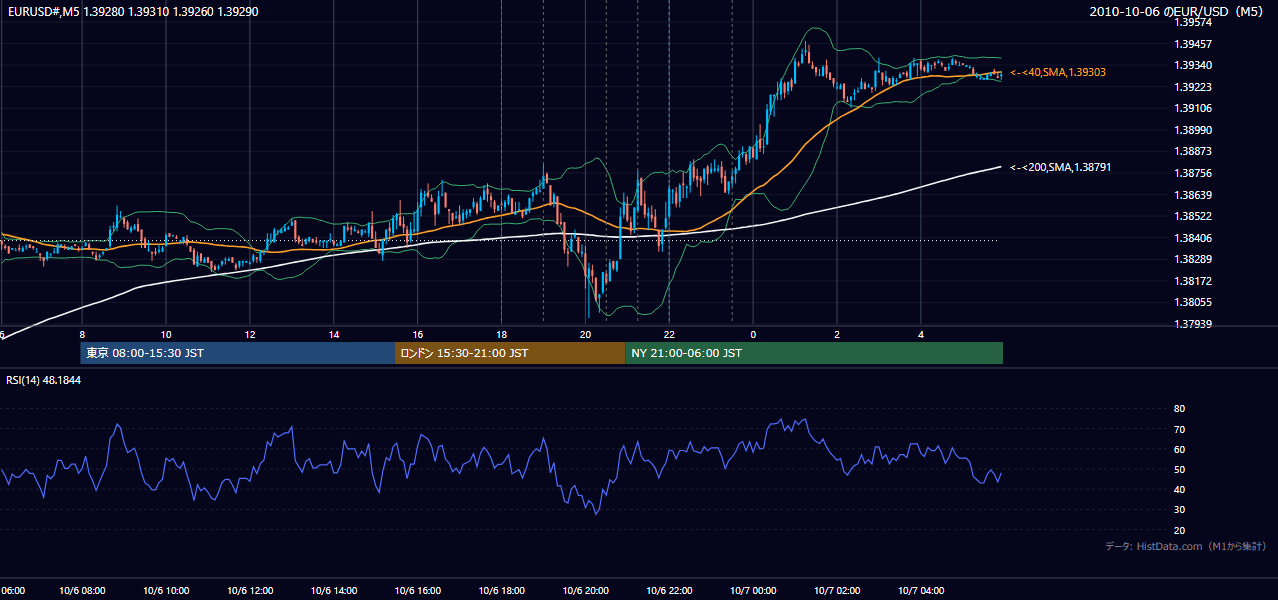This screenshot has height=600, width=1278.
Task: Click hour label 4 under the price chart
Action: 921,335
